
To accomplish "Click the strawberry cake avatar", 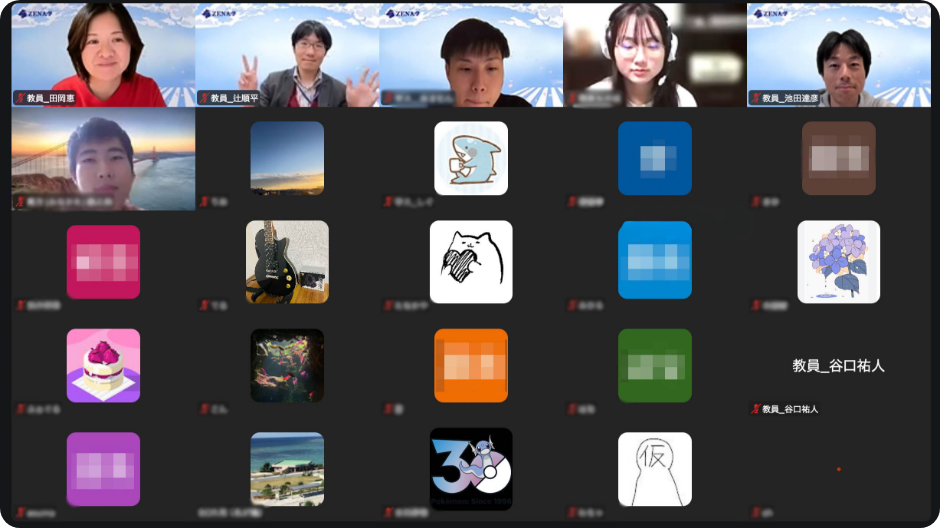I will pos(103,365).
